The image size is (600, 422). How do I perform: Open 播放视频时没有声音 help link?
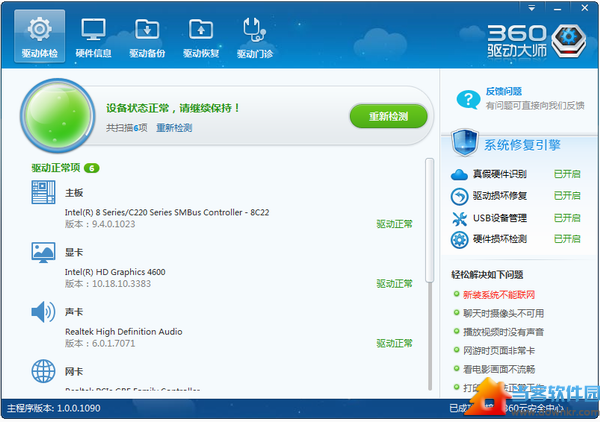(x=504, y=332)
